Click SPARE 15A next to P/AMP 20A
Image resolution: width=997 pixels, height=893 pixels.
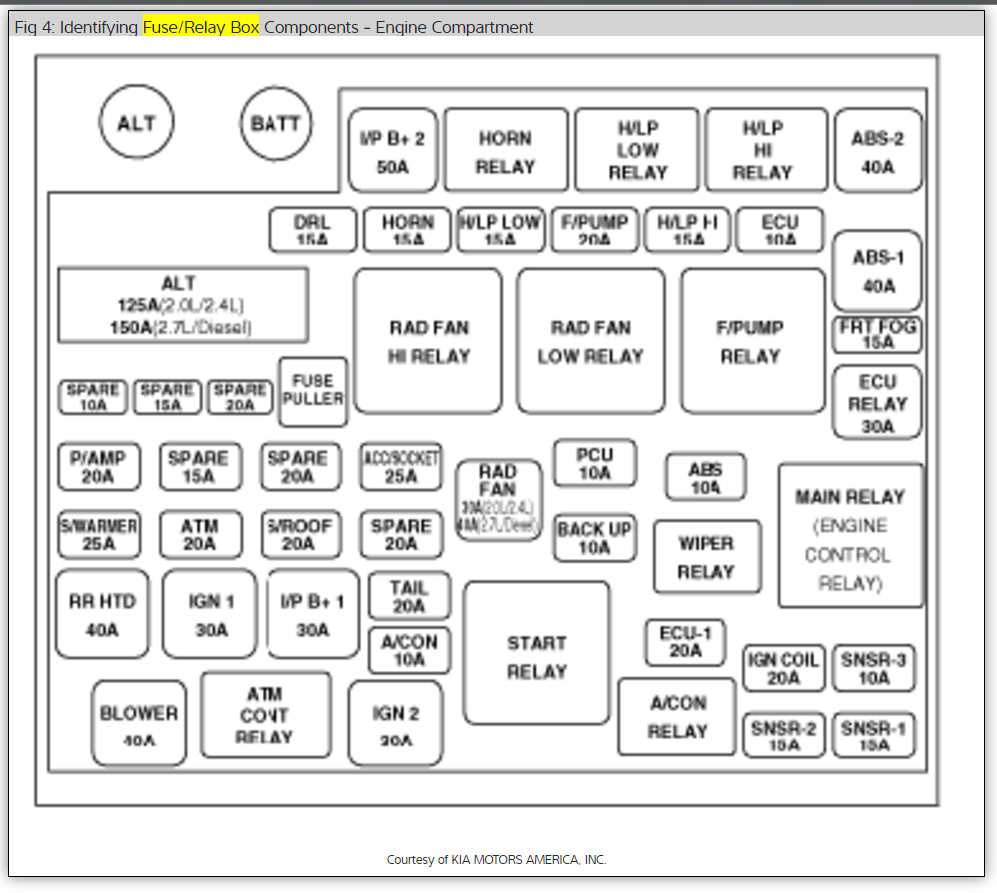click(x=200, y=467)
